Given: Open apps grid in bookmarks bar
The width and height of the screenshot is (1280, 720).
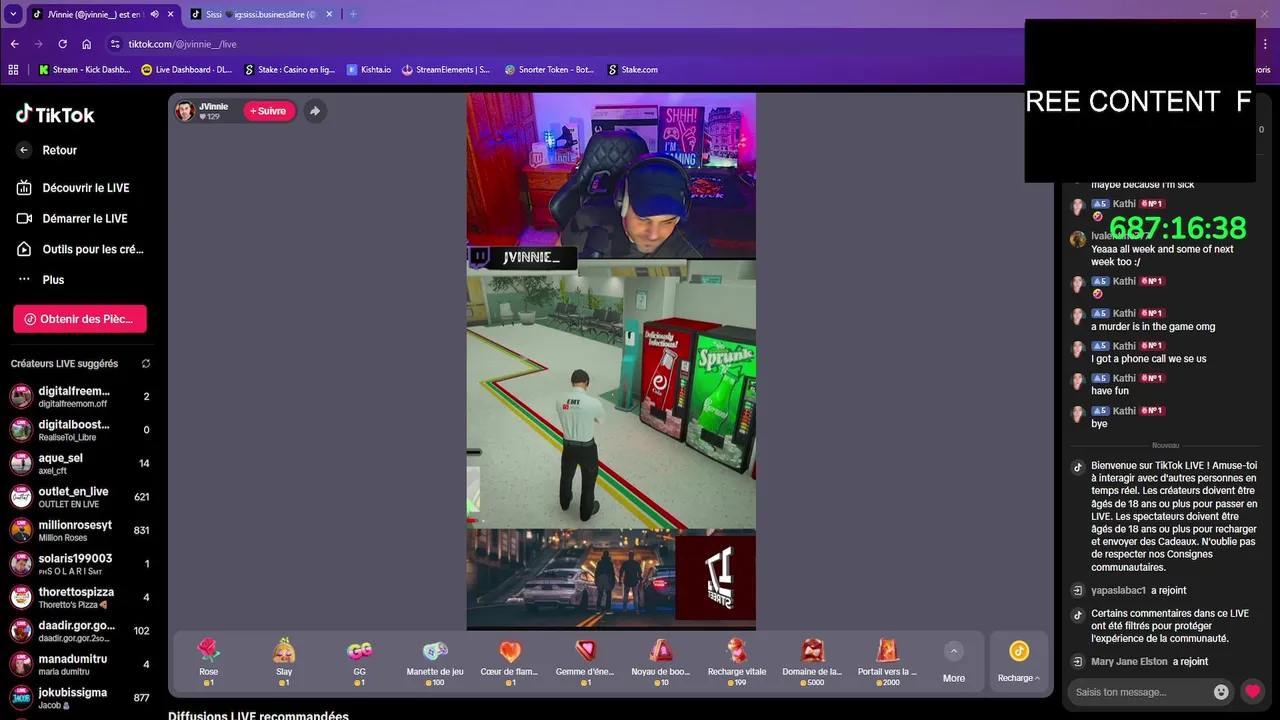Looking at the screenshot, I should (13, 70).
